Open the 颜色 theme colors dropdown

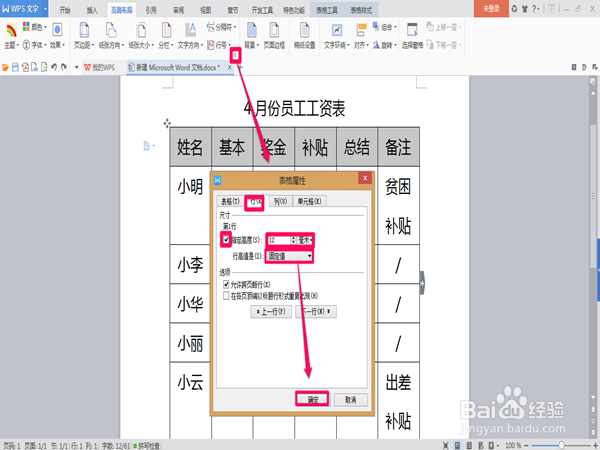(34, 27)
